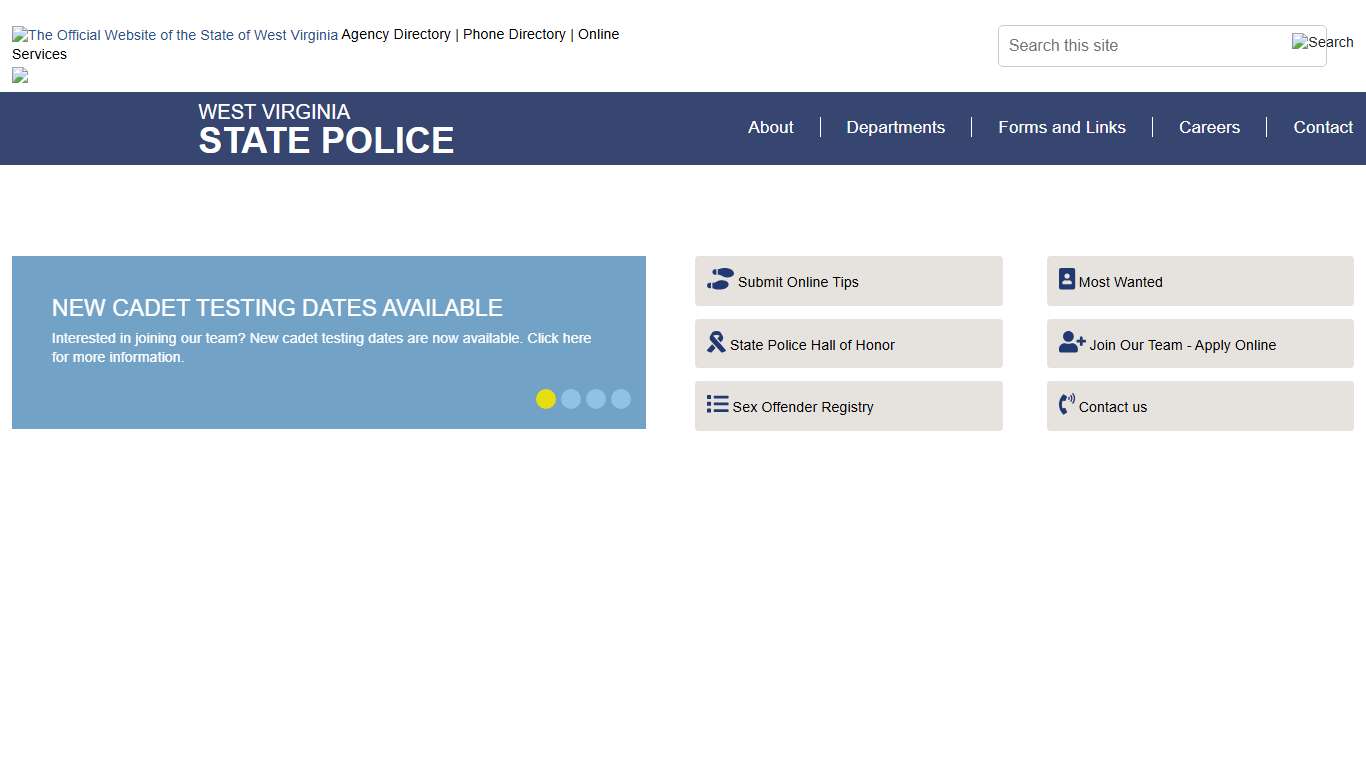1366x768 pixels.
Task: Select the yellow active carousel dot
Action: (x=546, y=399)
